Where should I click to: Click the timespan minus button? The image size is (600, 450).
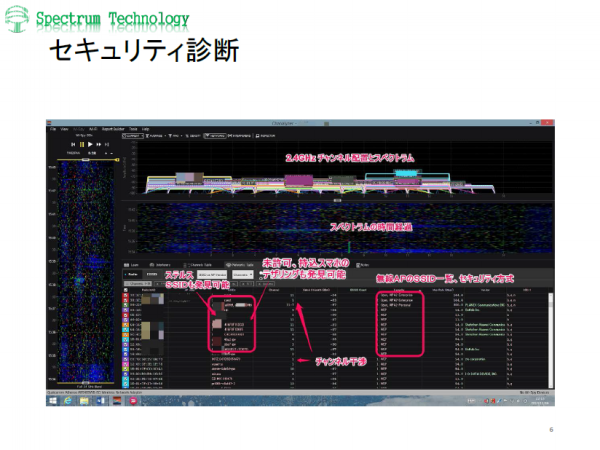point(111,153)
